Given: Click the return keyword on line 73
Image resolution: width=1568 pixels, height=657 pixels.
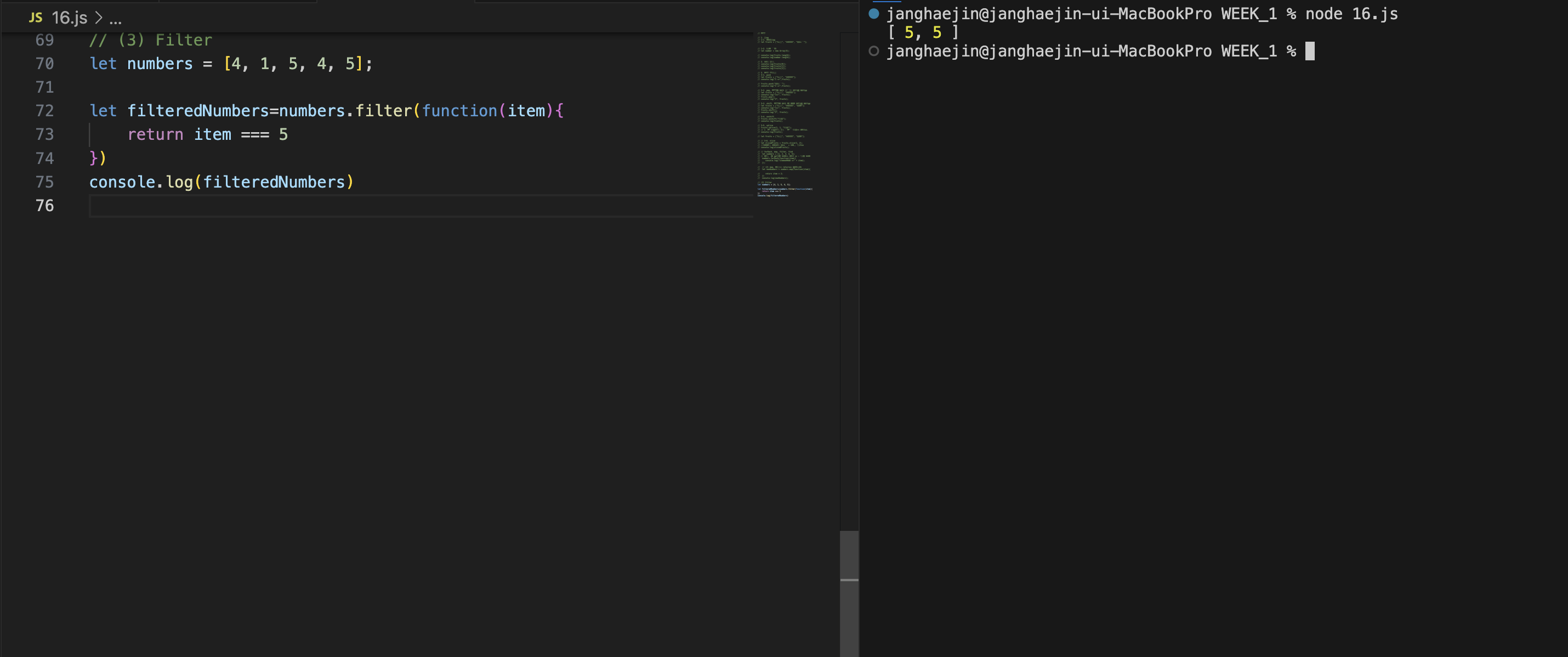Looking at the screenshot, I should (x=155, y=134).
